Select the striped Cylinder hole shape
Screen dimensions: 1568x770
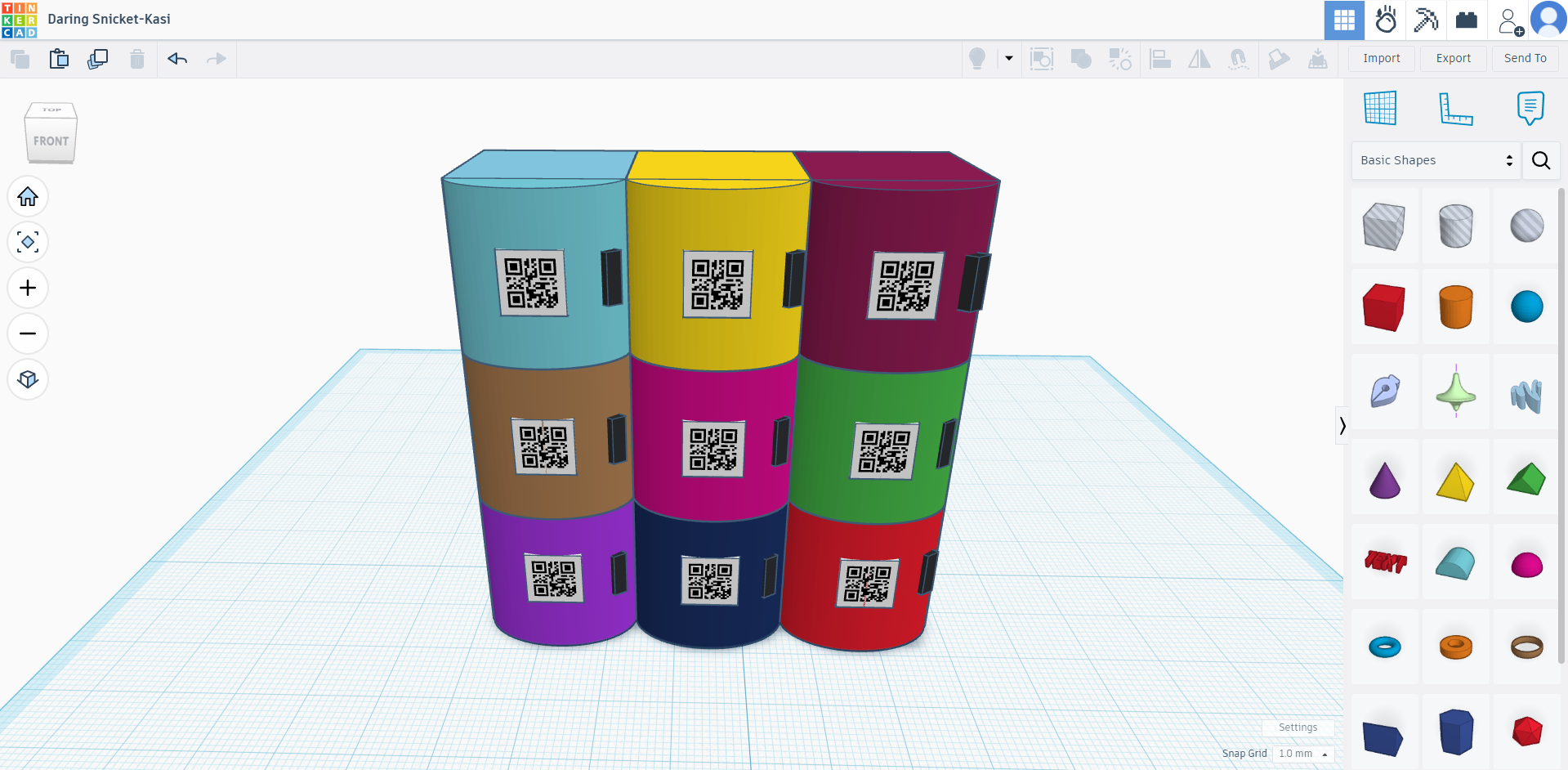(x=1455, y=226)
